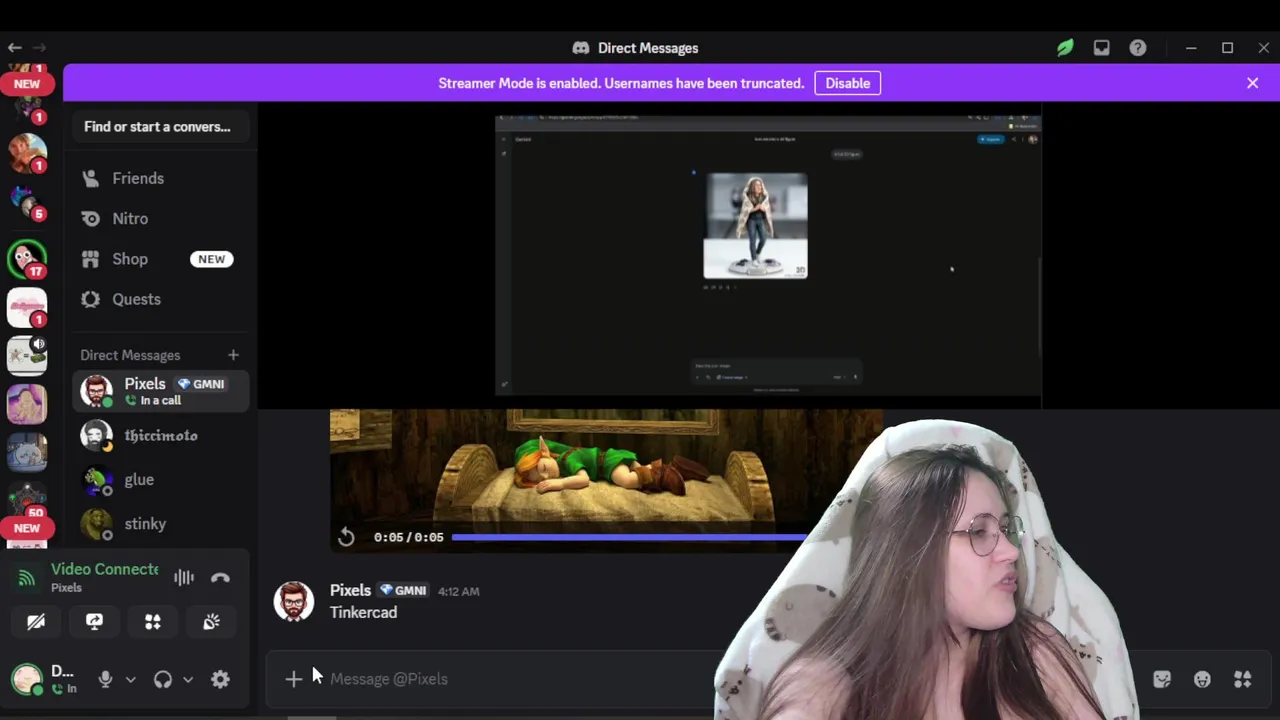Disconnect from the call
Image resolution: width=1280 pixels, height=720 pixels.
tap(221, 577)
